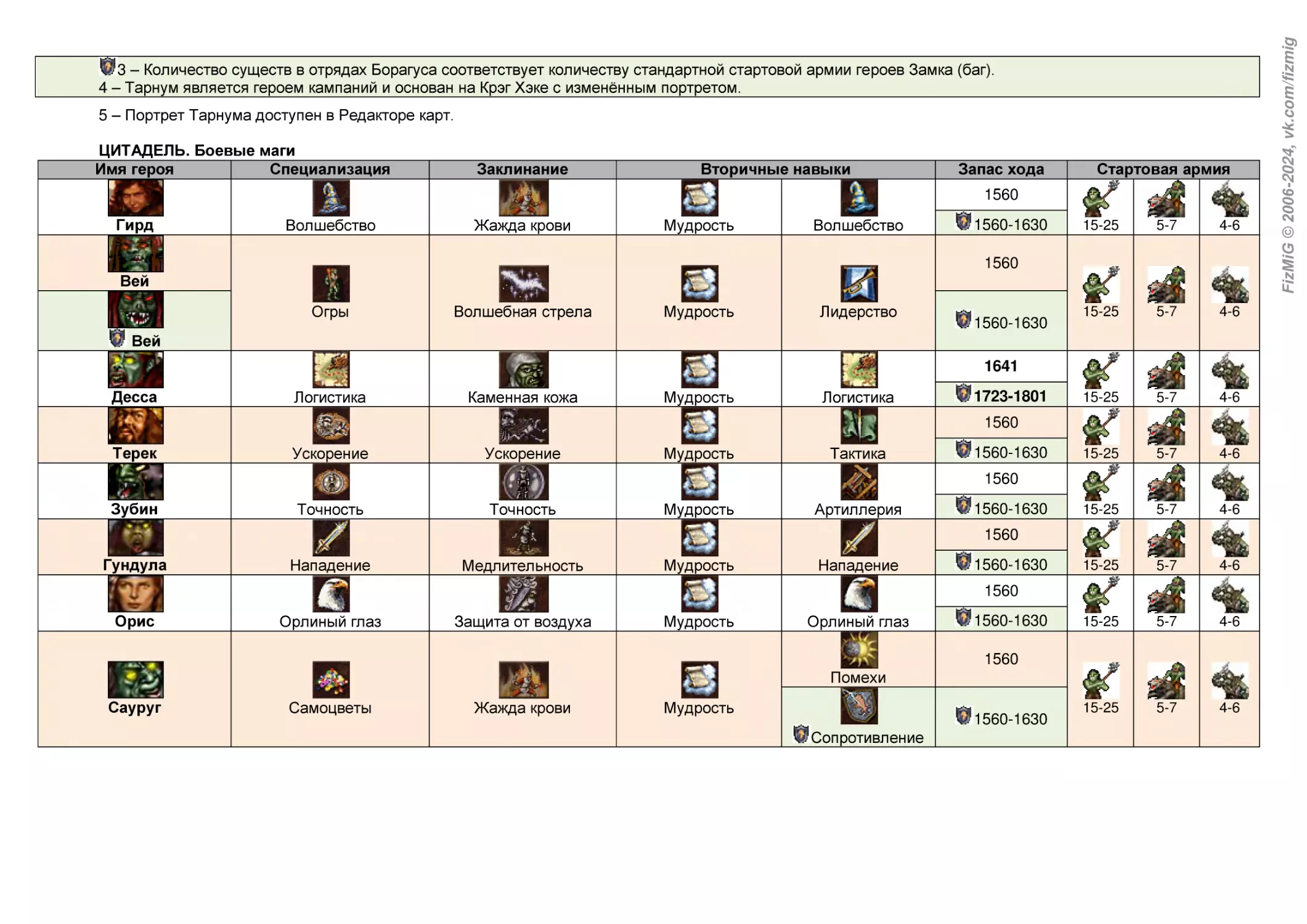This screenshot has width=1307, height=924.
Task: Click Терек's bearded portrait
Action: coord(136,426)
